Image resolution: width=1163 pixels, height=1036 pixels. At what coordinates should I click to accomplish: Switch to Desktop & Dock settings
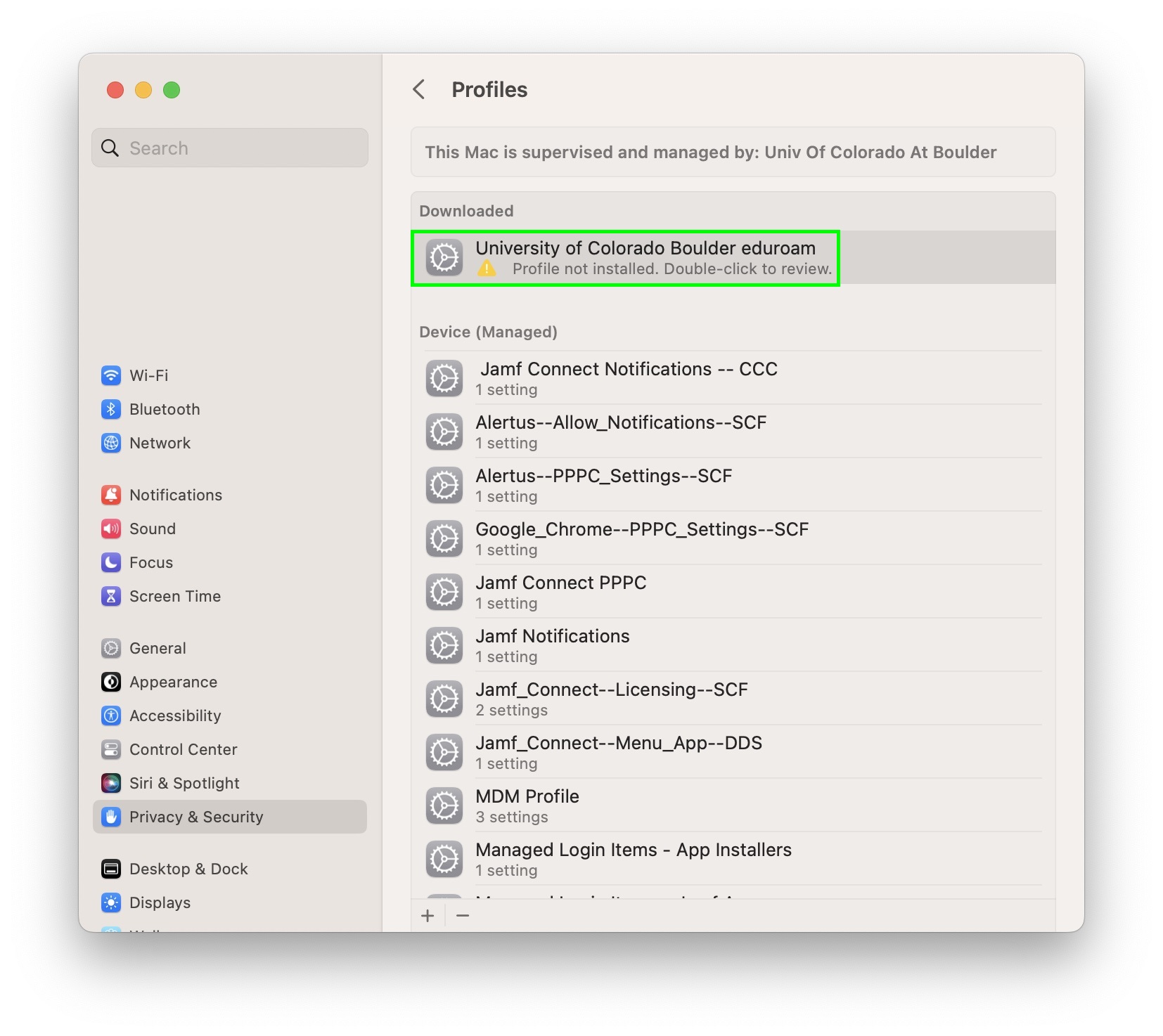click(188, 869)
